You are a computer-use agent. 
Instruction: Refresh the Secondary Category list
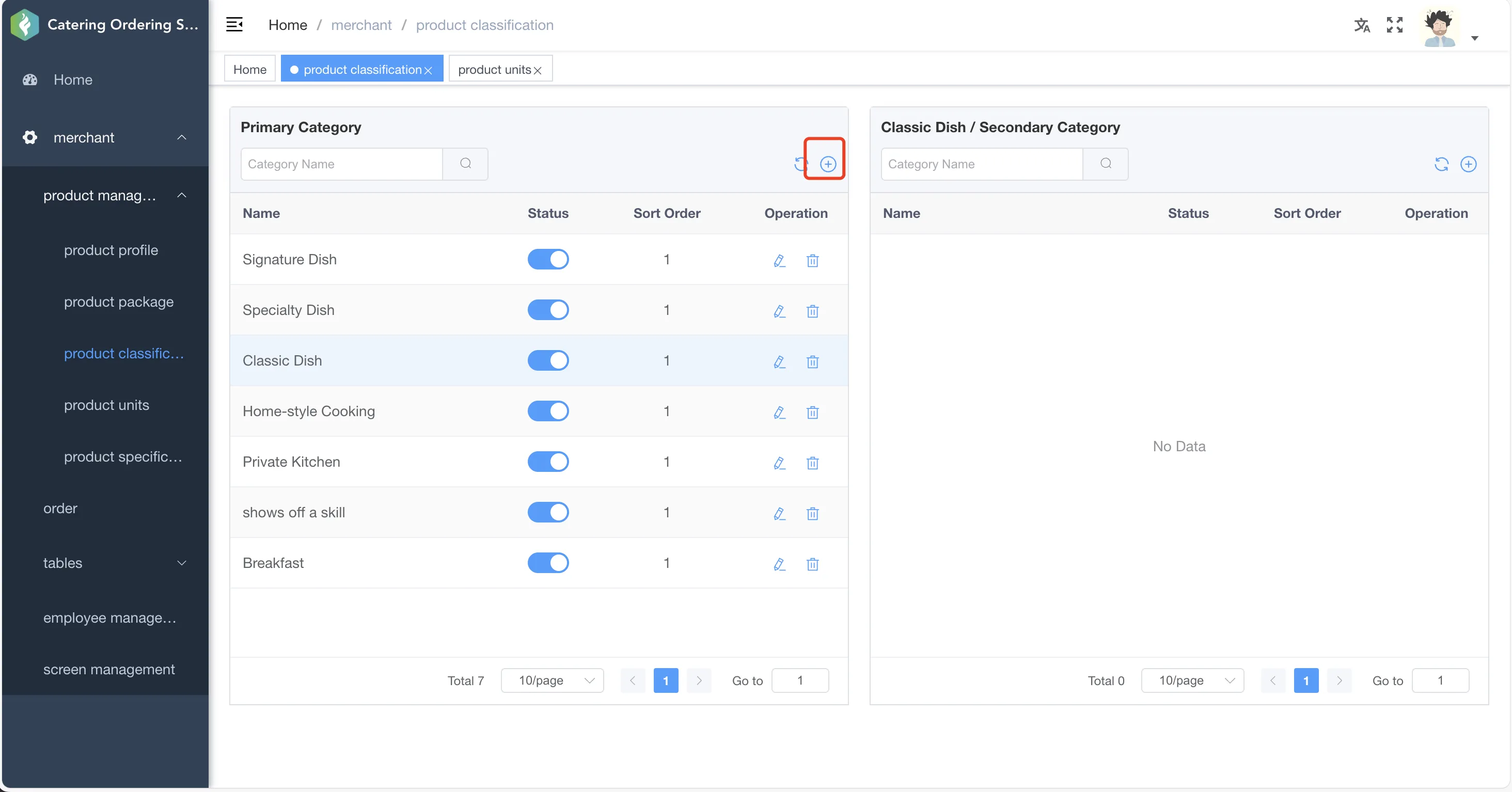click(1441, 164)
